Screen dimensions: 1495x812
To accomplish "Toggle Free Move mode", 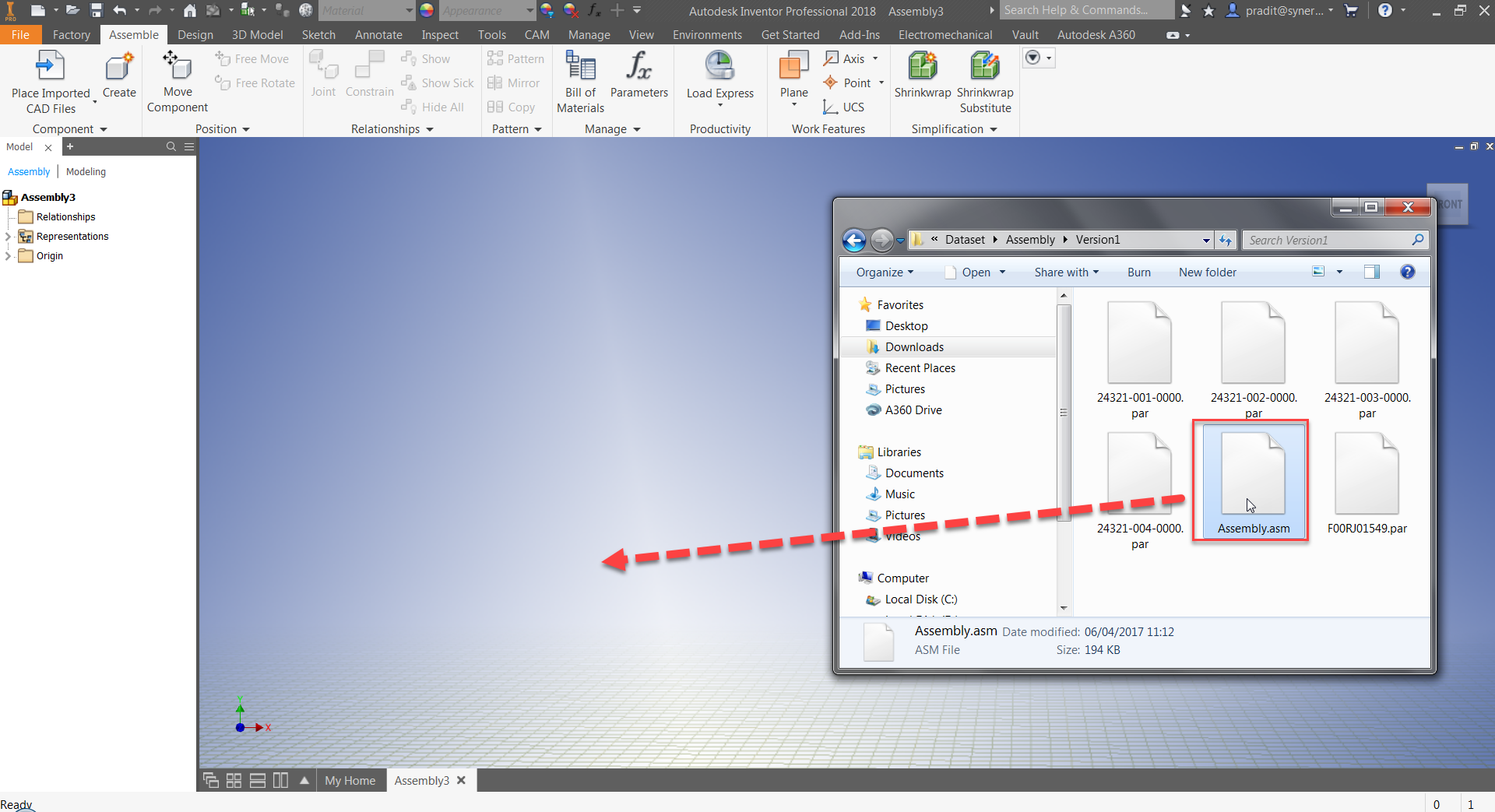I will pyautogui.click(x=252, y=58).
